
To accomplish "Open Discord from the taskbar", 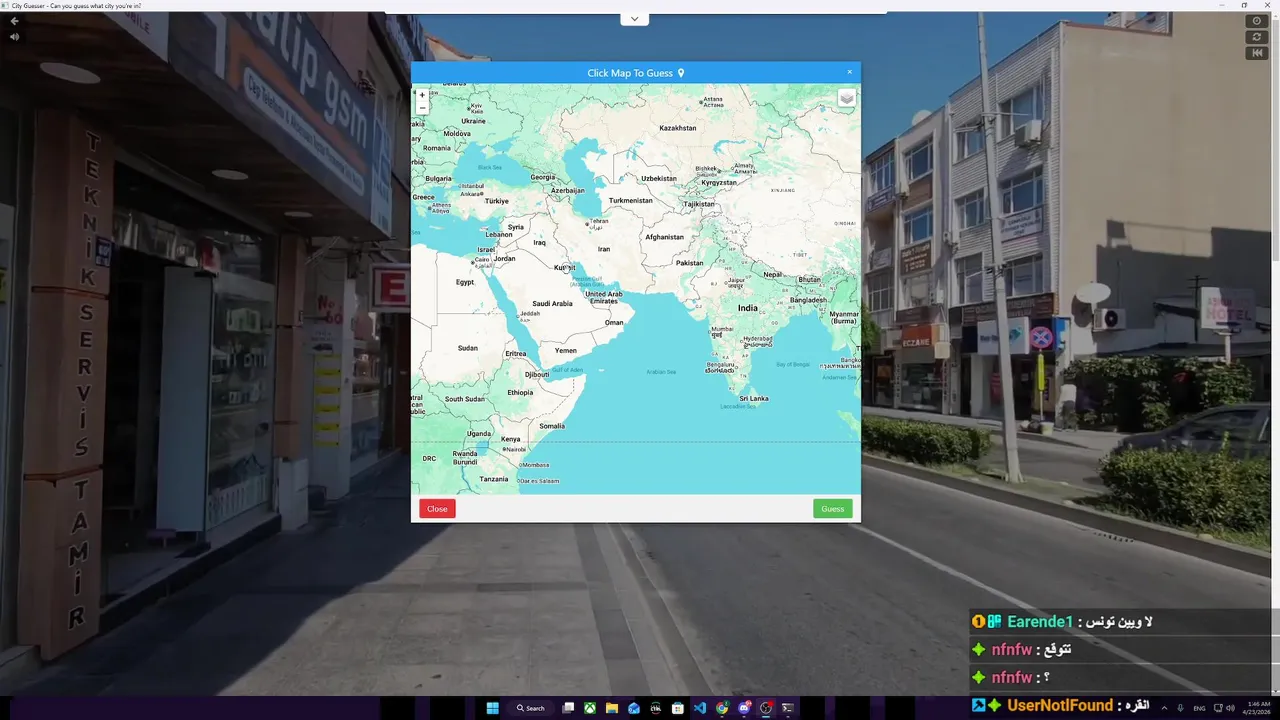I will point(744,708).
